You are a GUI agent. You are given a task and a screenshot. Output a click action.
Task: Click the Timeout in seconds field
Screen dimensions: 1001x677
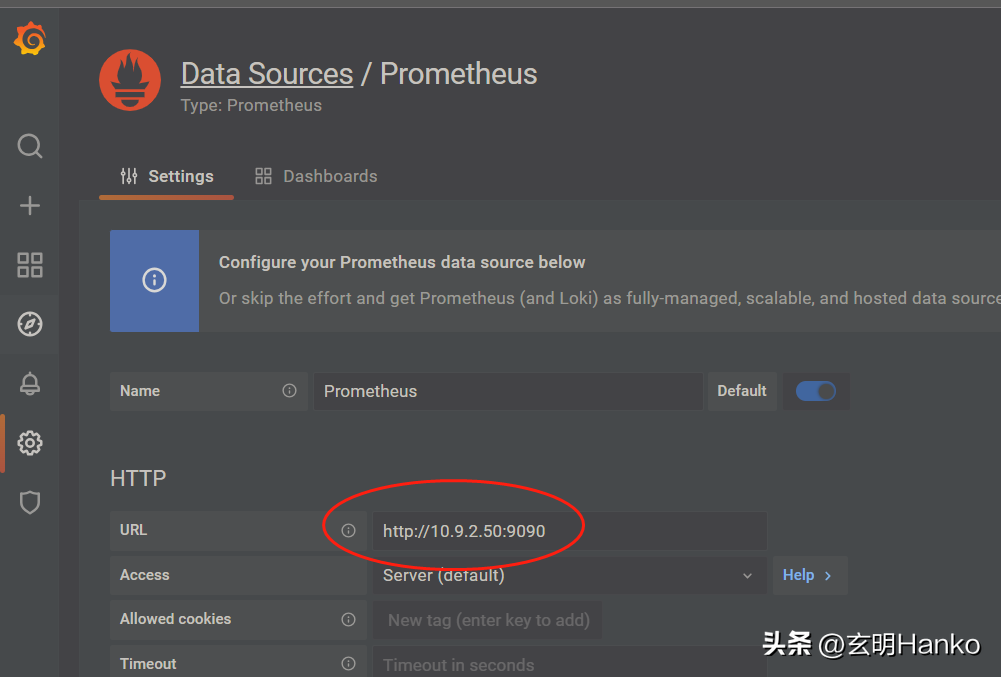(569, 663)
